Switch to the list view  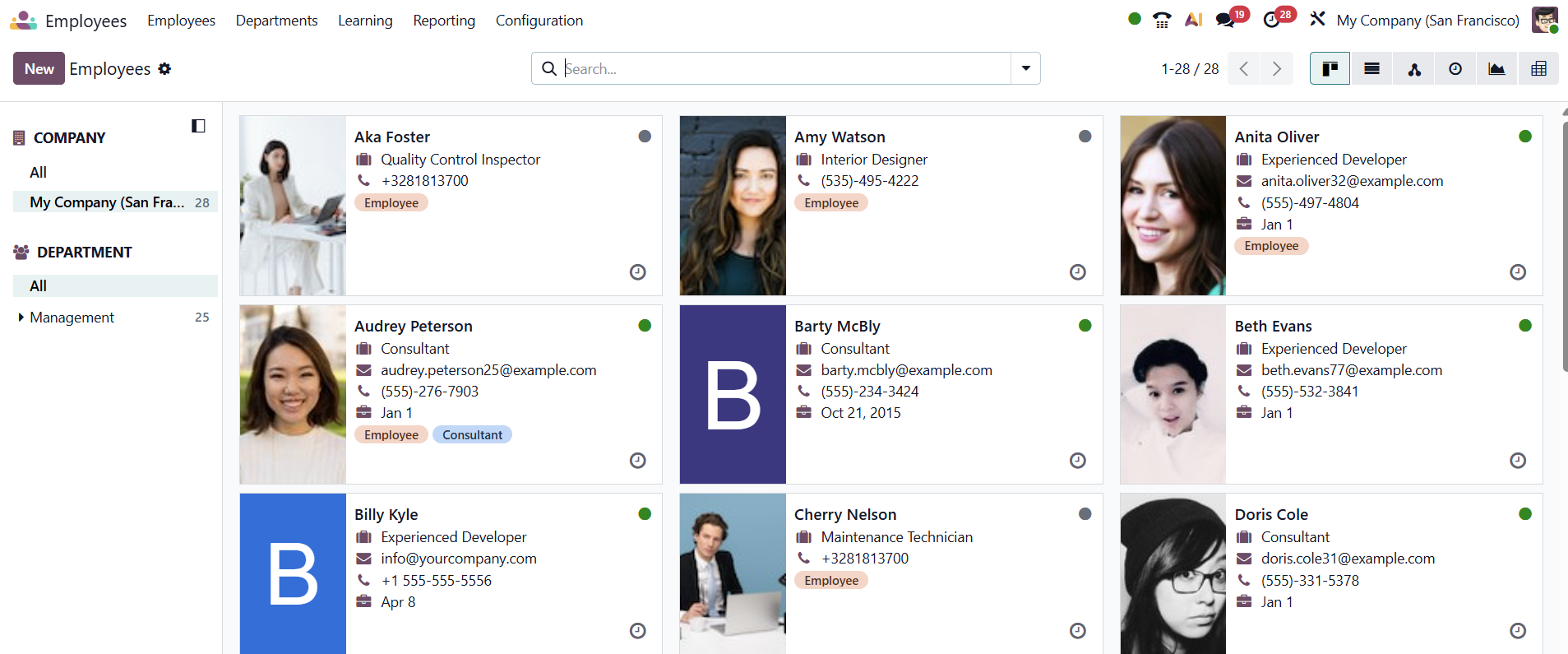(1371, 69)
